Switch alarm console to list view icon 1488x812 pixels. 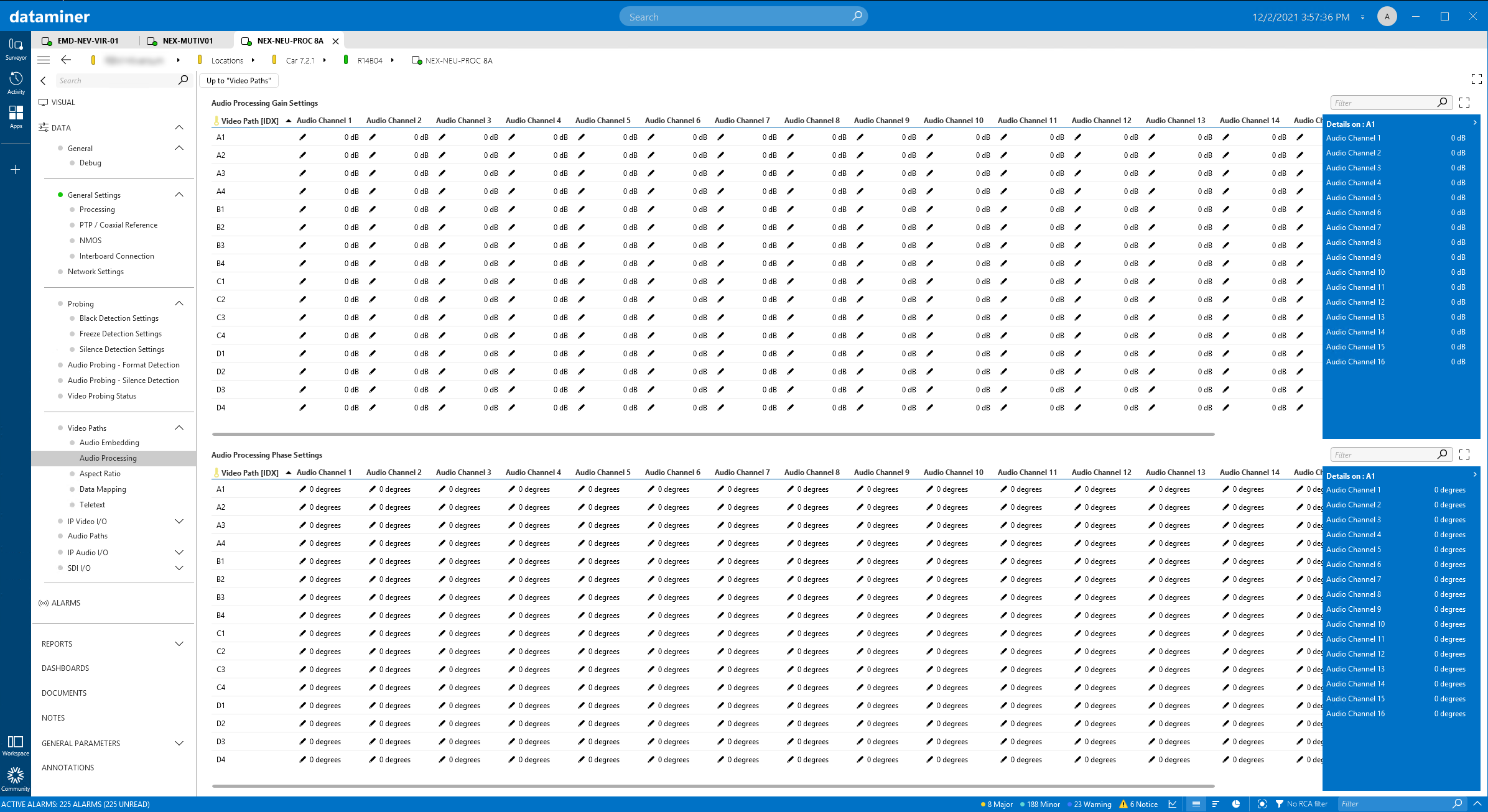click(1196, 804)
